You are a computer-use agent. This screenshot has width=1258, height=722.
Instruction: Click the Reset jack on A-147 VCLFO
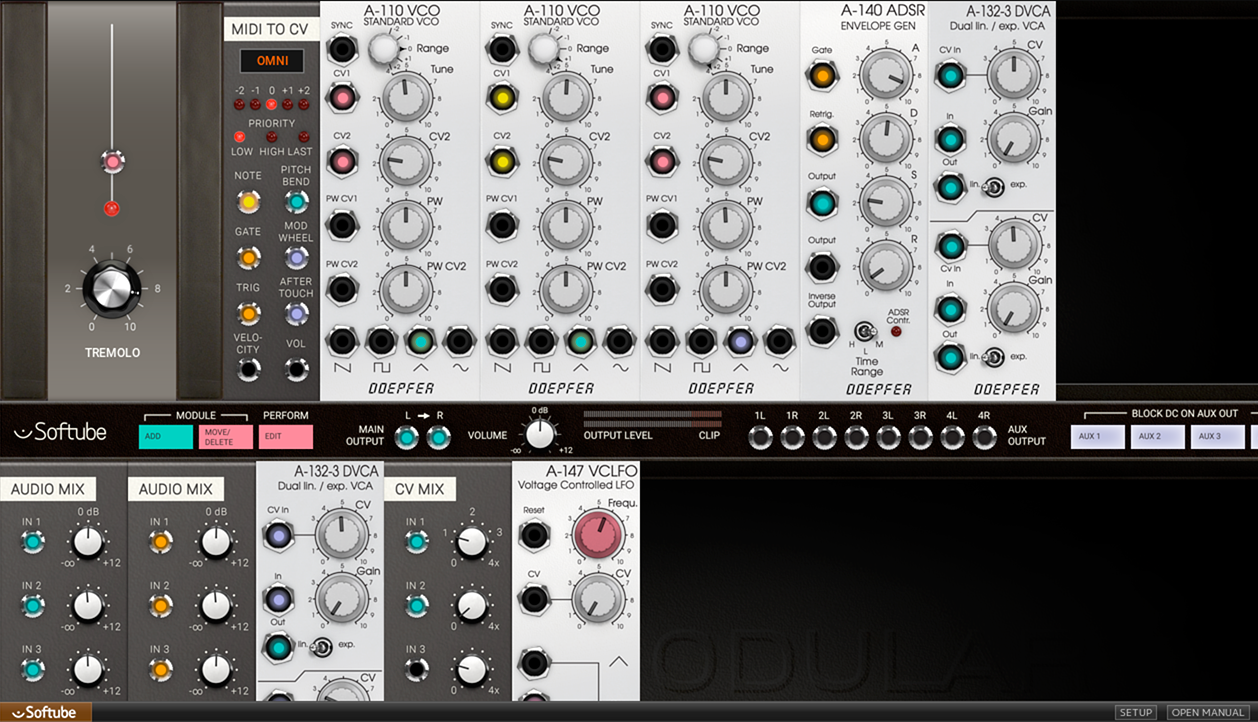534,536
